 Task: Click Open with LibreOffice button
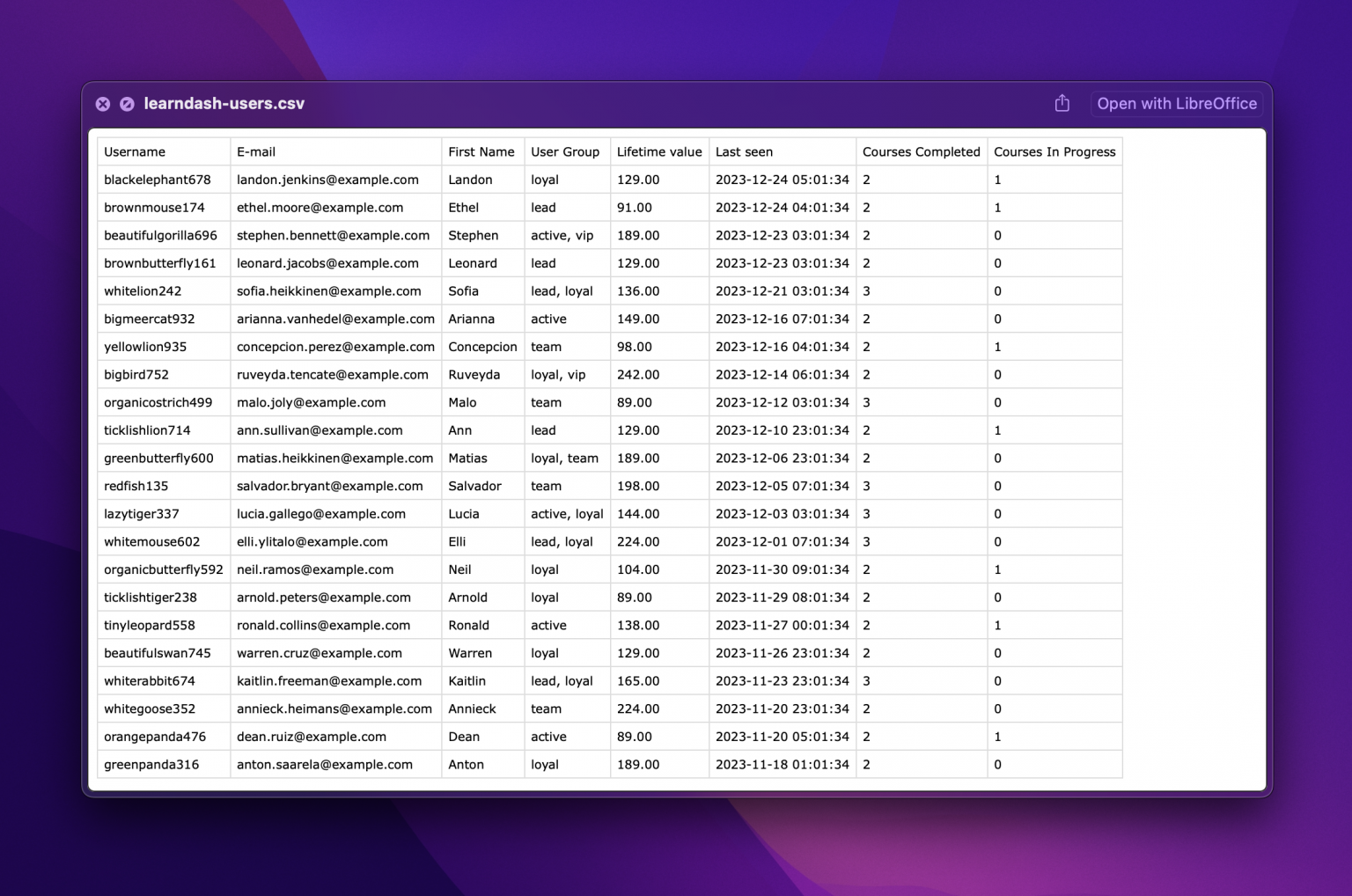click(x=1176, y=104)
